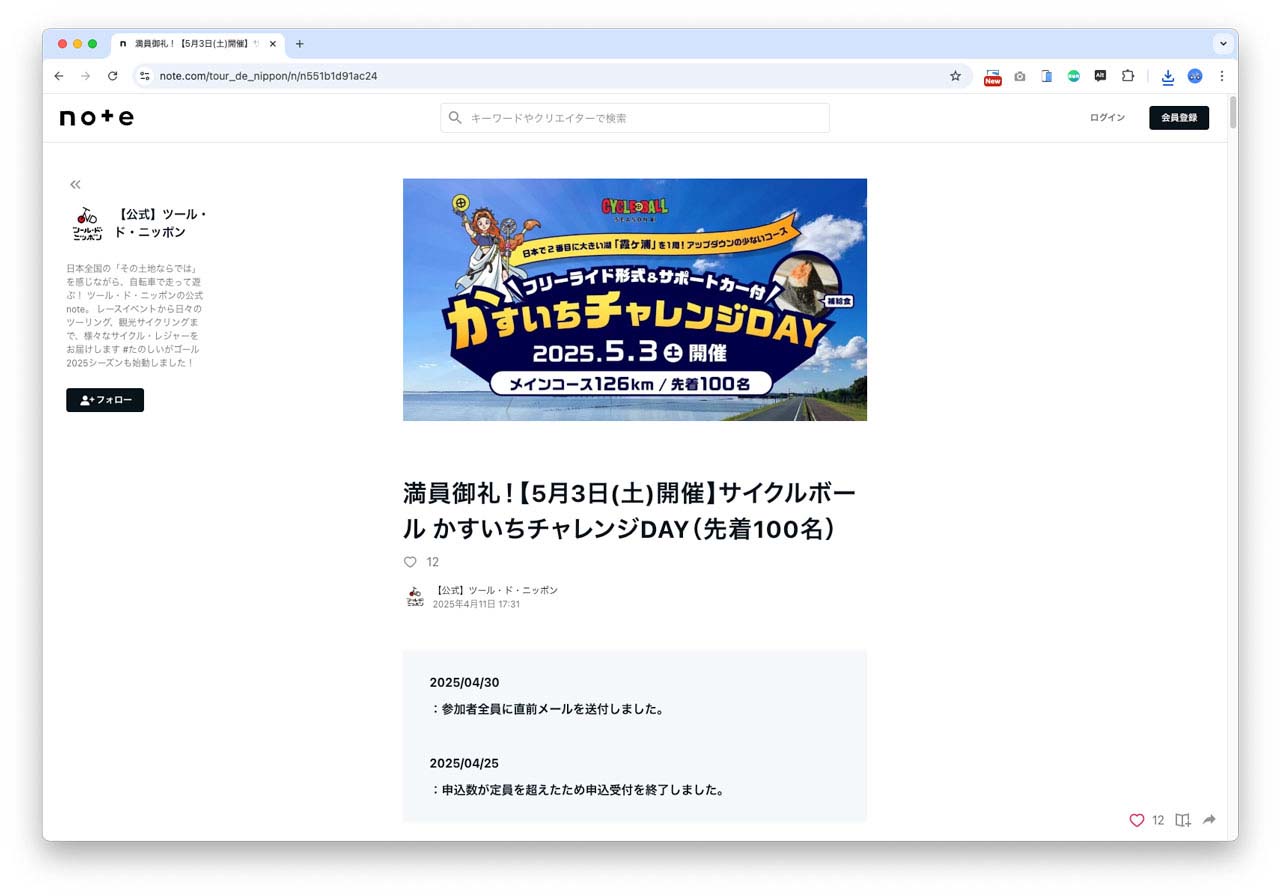Open the Tour de Nippon sidebar avatar
1280x896 pixels.
(x=87, y=224)
